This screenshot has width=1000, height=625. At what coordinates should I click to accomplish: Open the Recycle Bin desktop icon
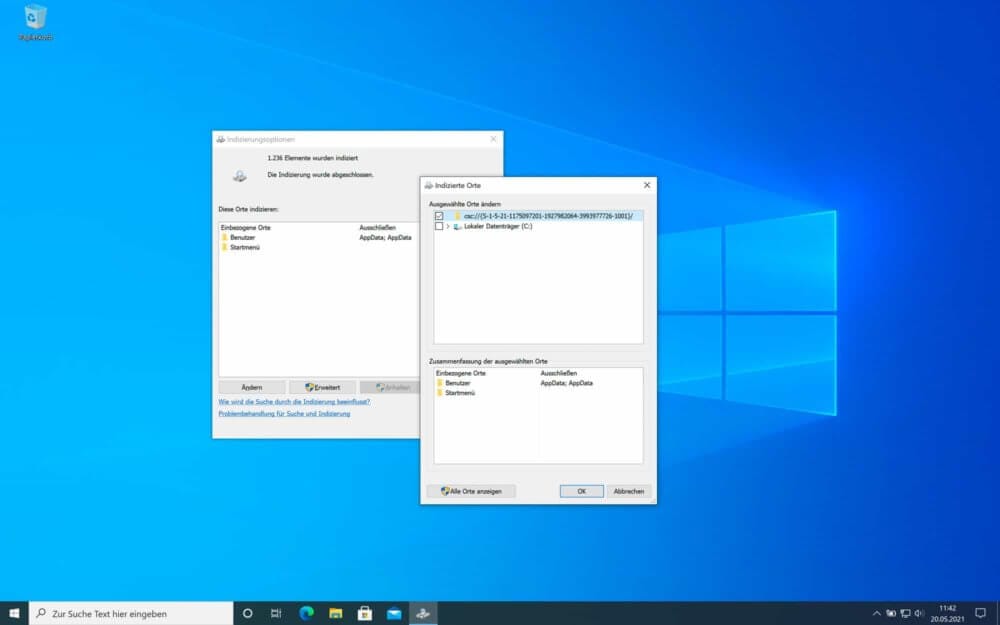click(x=35, y=21)
